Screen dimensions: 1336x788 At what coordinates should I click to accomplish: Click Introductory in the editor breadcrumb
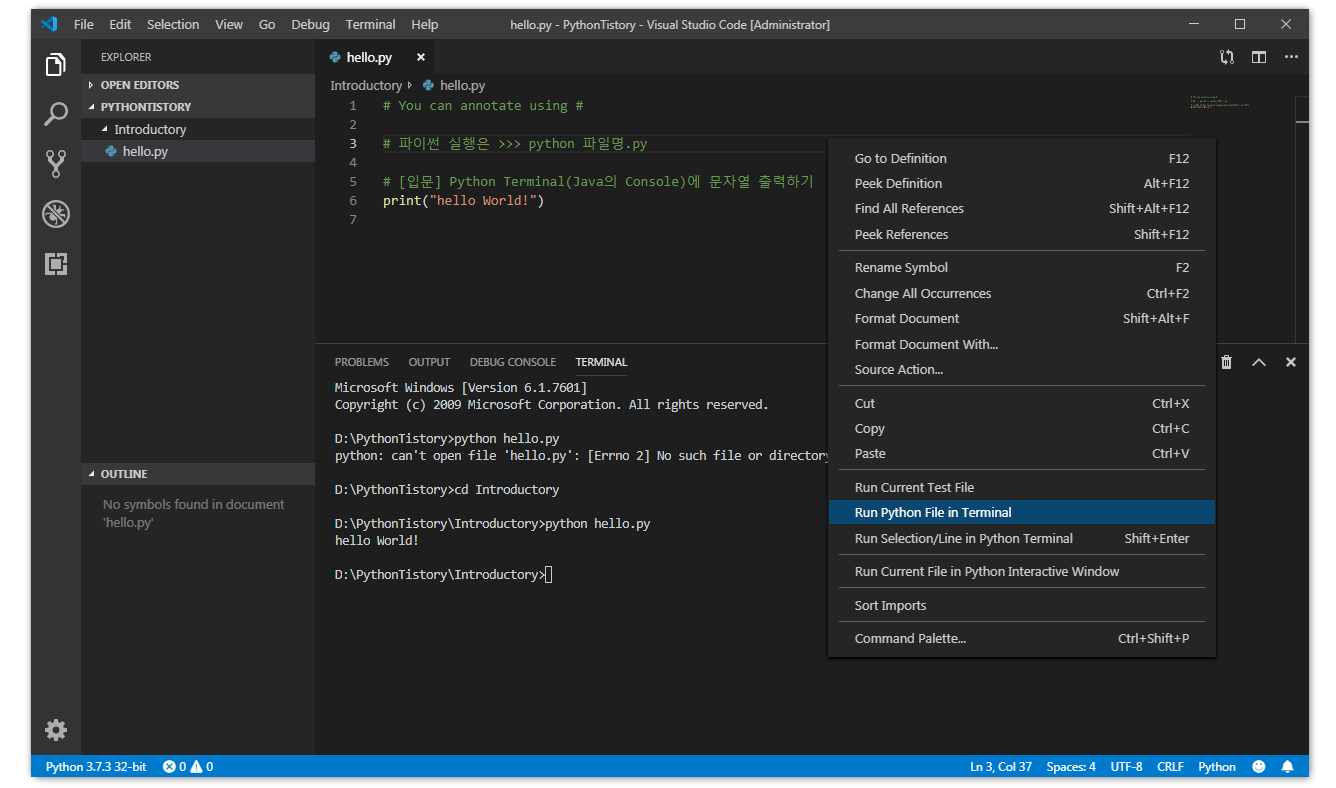[366, 86]
